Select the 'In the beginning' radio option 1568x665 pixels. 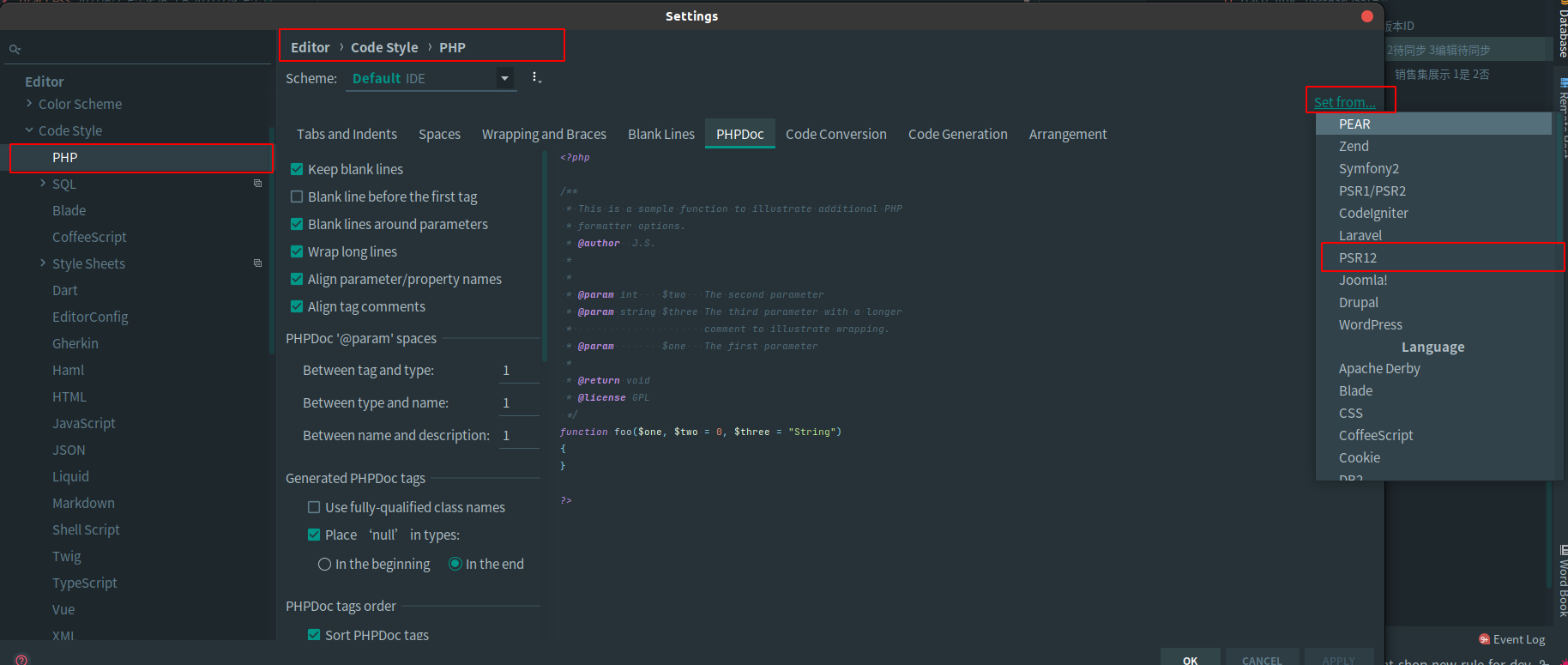pyautogui.click(x=324, y=564)
